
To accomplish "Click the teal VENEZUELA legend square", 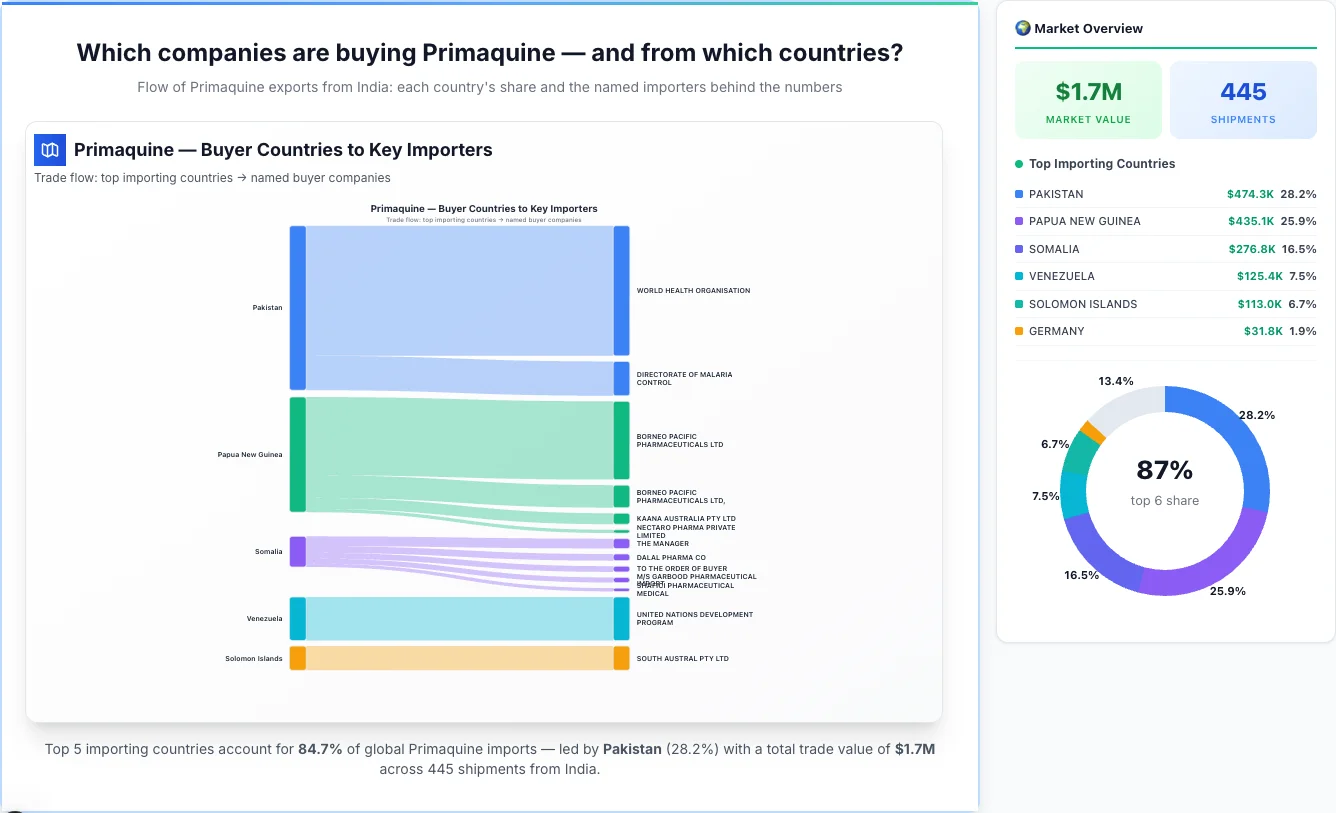I will click(x=1019, y=276).
